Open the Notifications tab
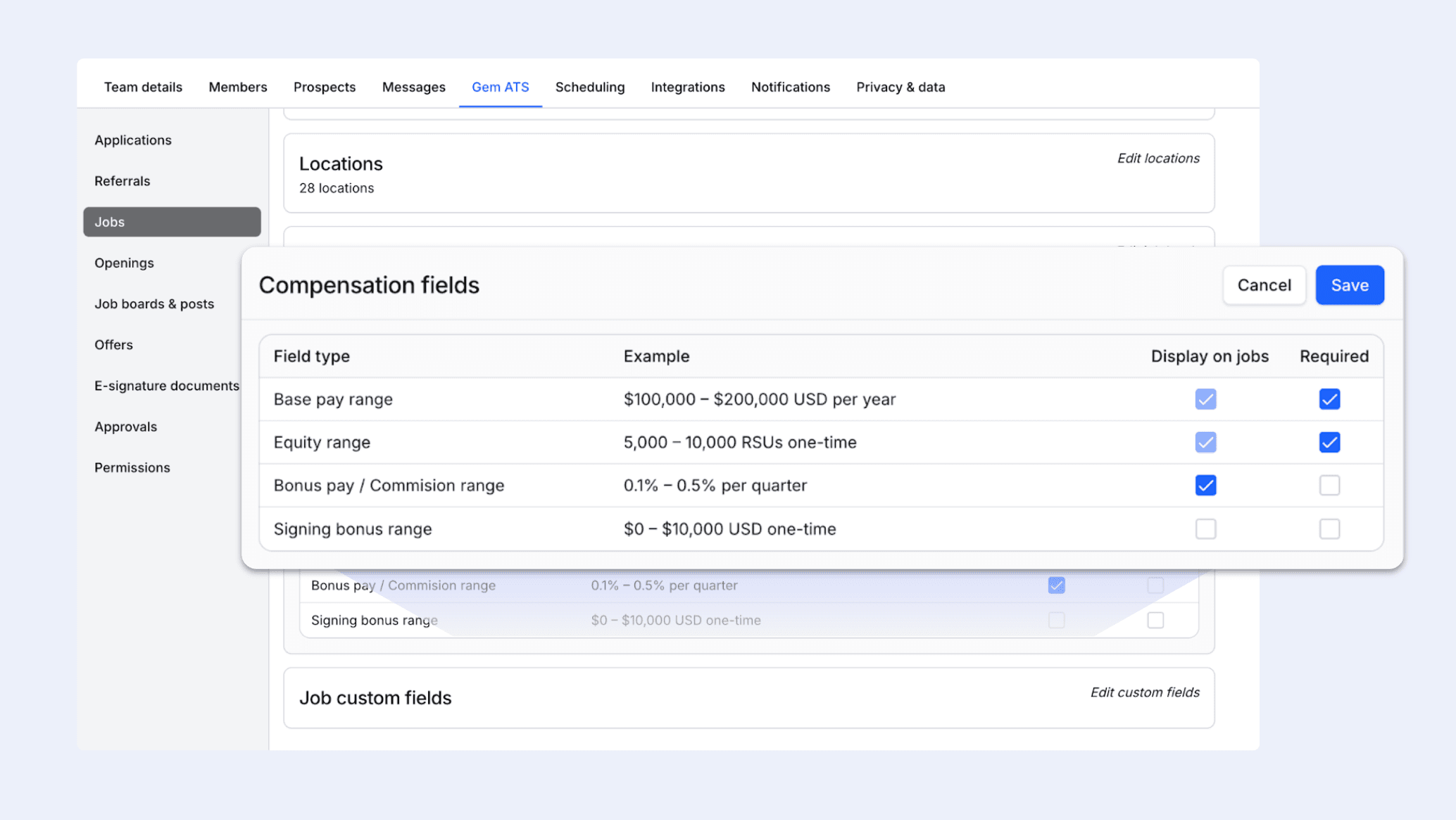The width and height of the screenshot is (1456, 820). [x=790, y=87]
